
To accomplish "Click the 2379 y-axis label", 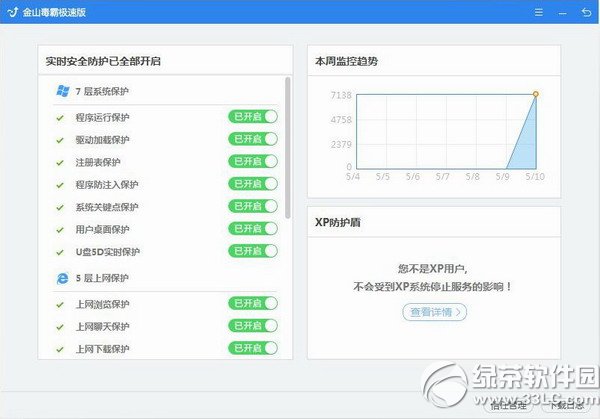I will coord(341,145).
